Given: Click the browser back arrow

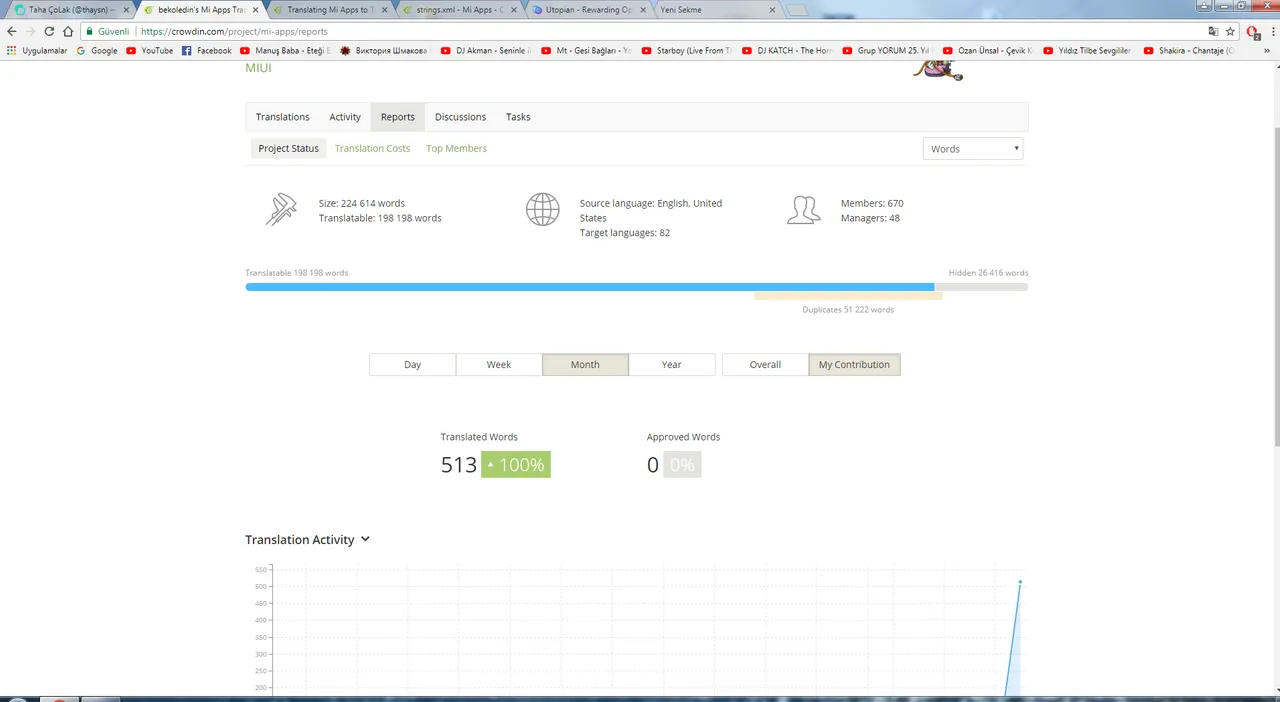Looking at the screenshot, I should pyautogui.click(x=12, y=31).
